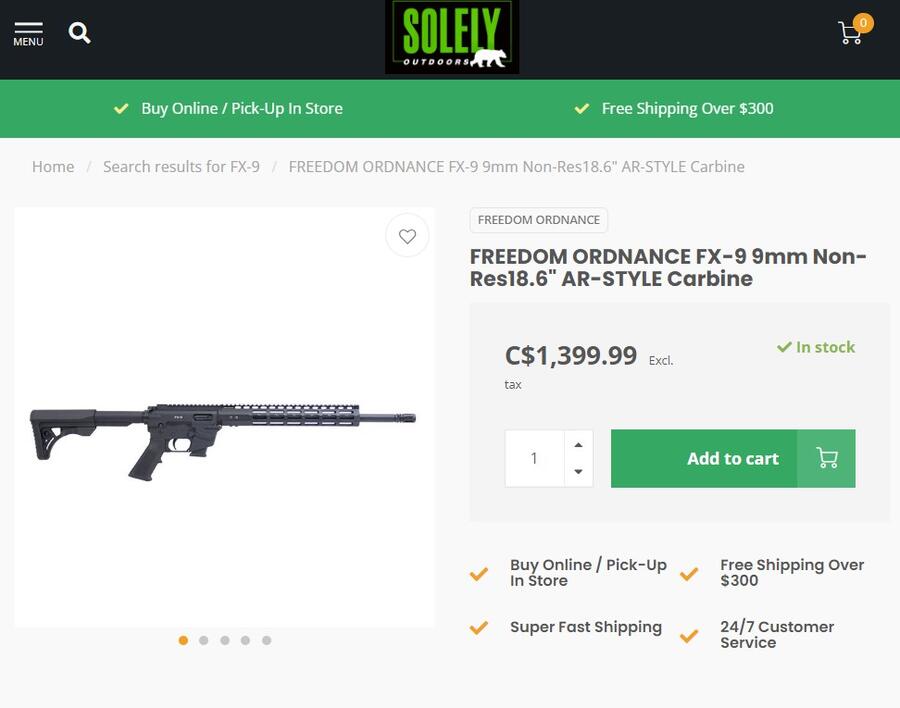This screenshot has width=900, height=708.
Task: Increase quantity with up arrow
Action: tap(578, 445)
